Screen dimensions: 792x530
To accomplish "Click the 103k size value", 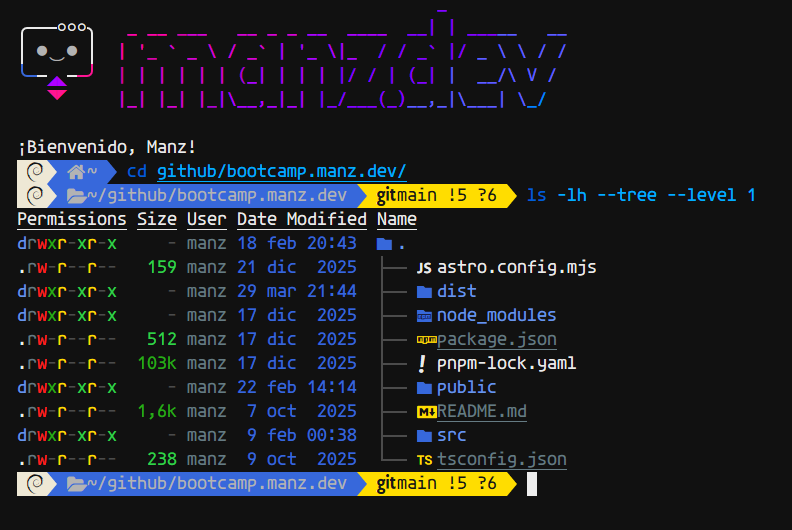I will click(157, 363).
